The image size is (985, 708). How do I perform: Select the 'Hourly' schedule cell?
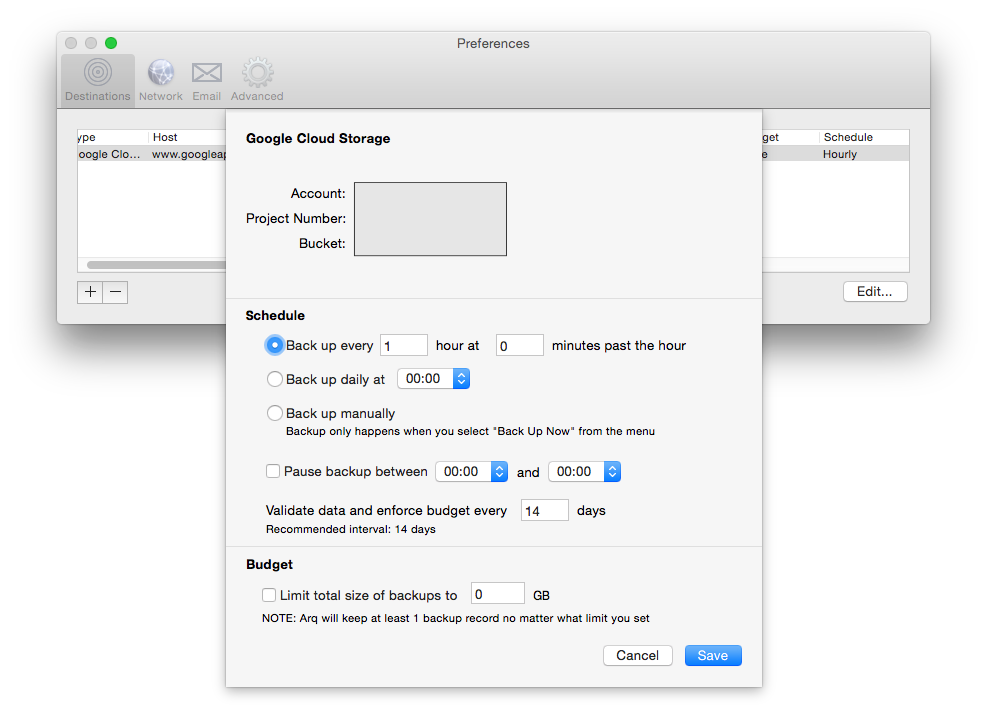840,154
